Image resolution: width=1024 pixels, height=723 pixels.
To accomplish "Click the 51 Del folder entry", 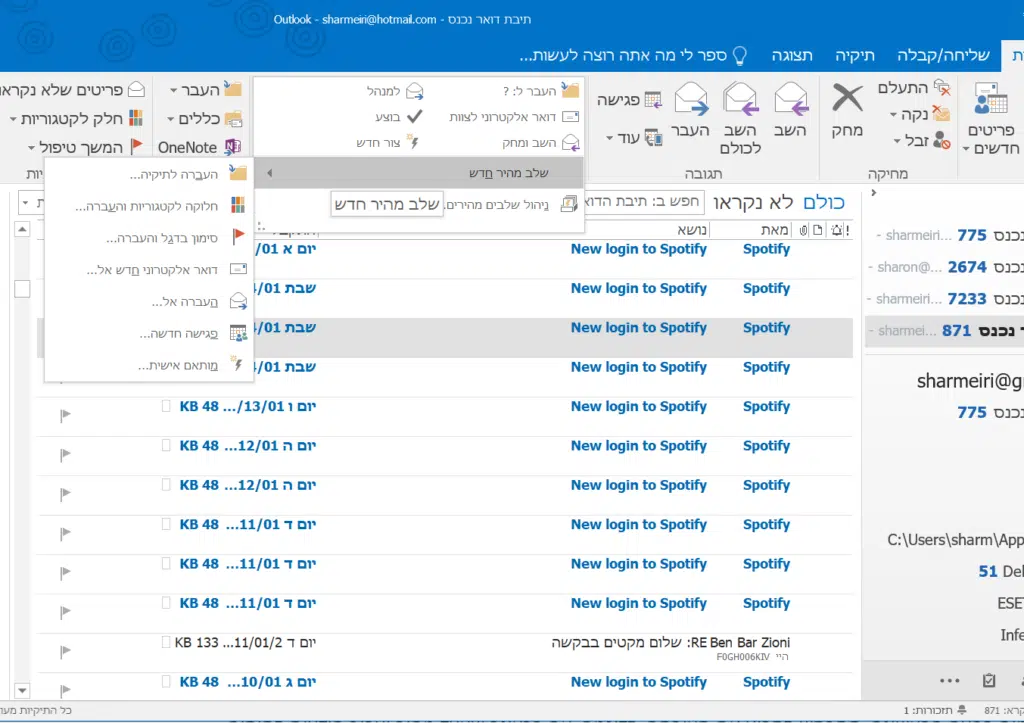I will [x=1000, y=571].
